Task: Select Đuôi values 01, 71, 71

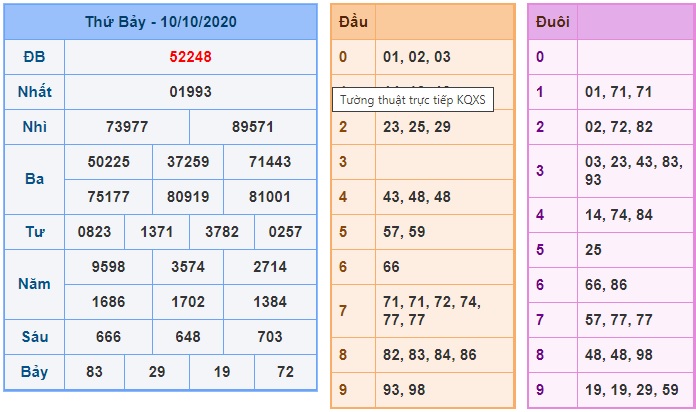Action: pos(618,92)
